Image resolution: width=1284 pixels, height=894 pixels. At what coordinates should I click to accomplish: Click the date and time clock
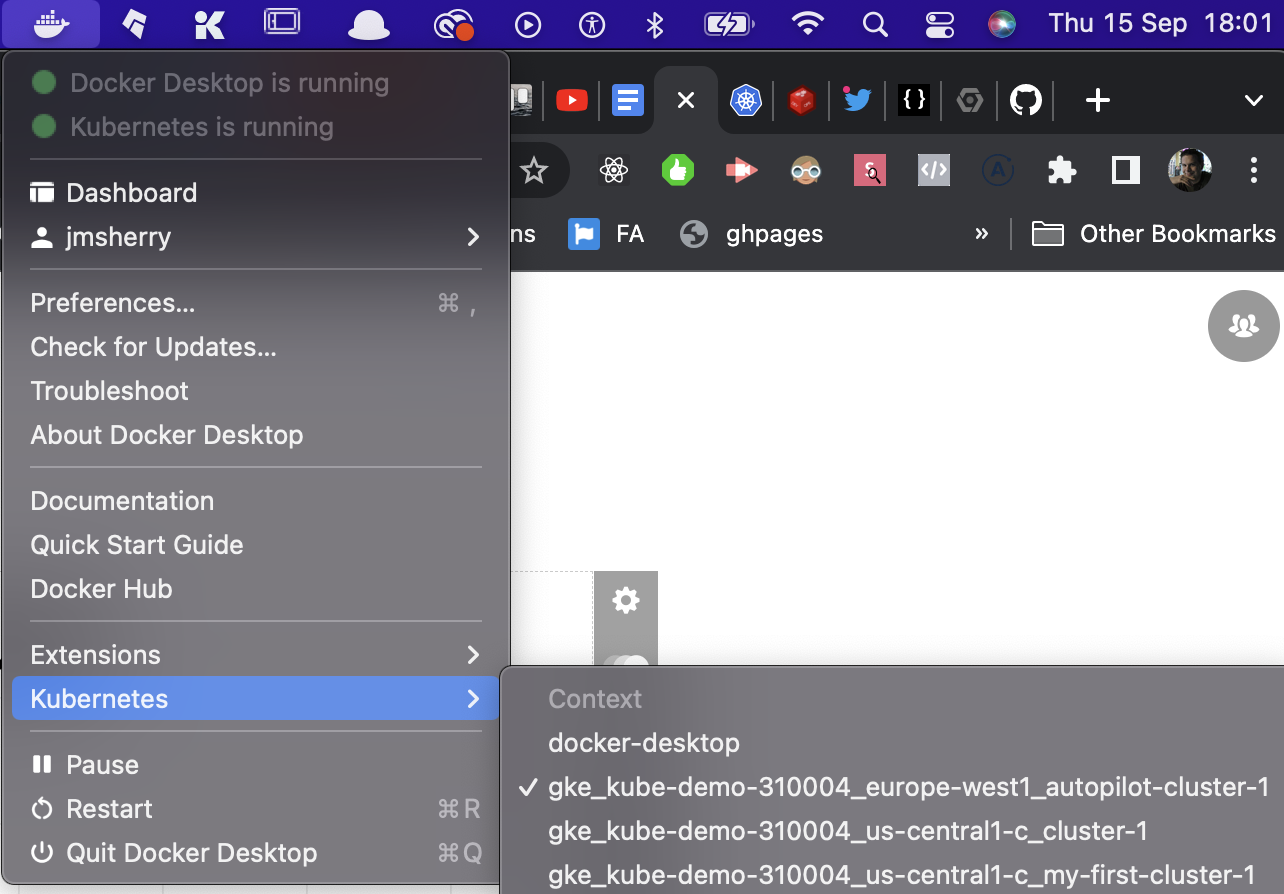1160,24
